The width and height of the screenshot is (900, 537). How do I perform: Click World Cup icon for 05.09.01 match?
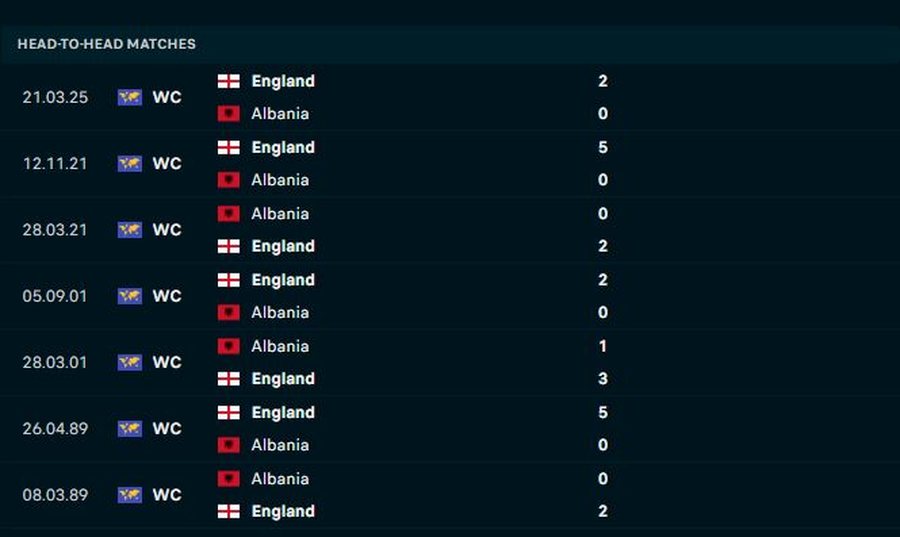[x=130, y=296]
